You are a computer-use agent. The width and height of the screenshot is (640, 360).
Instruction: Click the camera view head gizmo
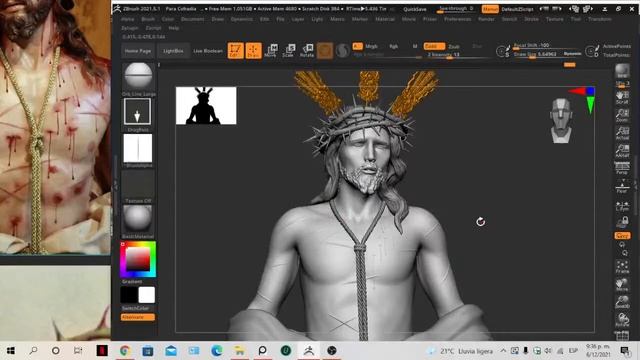[x=562, y=120]
